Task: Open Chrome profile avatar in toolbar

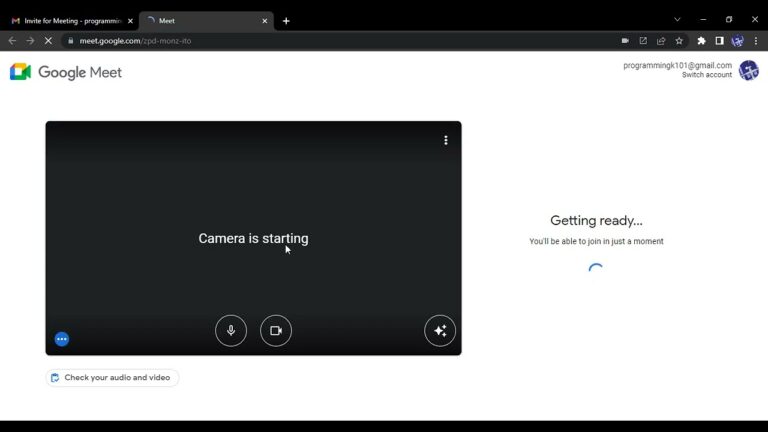Action: tap(738, 41)
